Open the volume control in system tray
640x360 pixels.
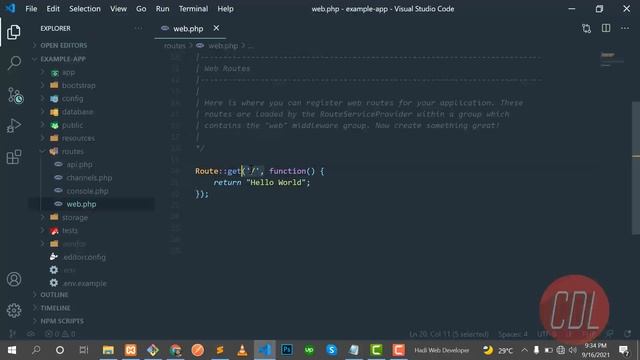(x=573, y=350)
